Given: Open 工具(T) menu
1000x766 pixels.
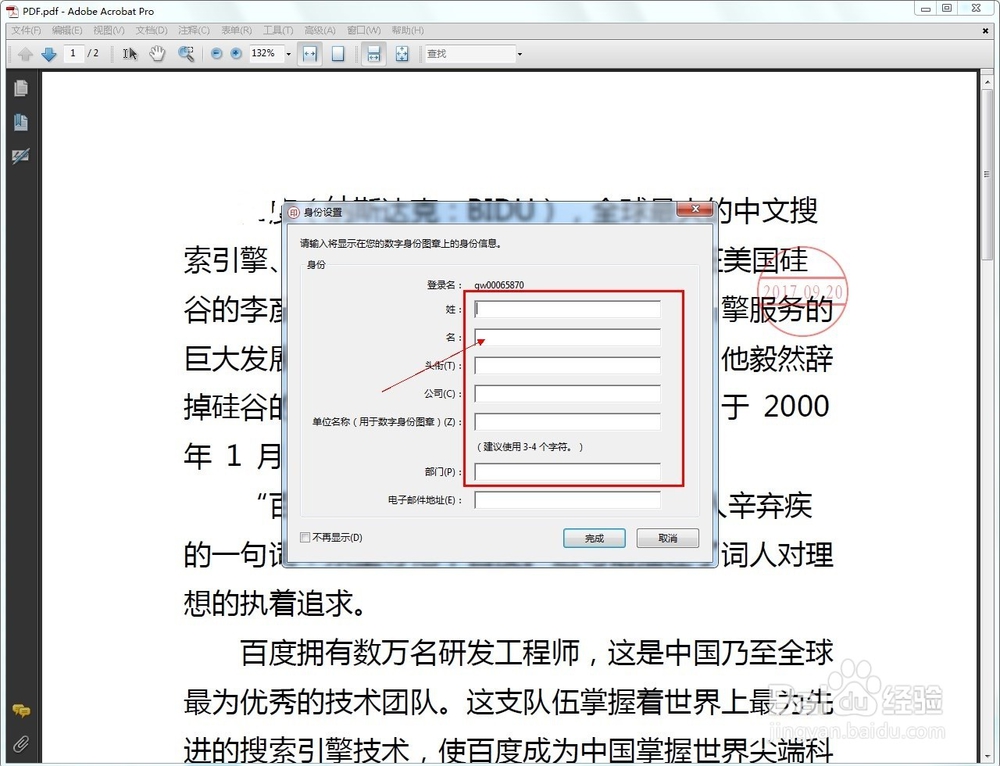Looking at the screenshot, I should point(278,30).
